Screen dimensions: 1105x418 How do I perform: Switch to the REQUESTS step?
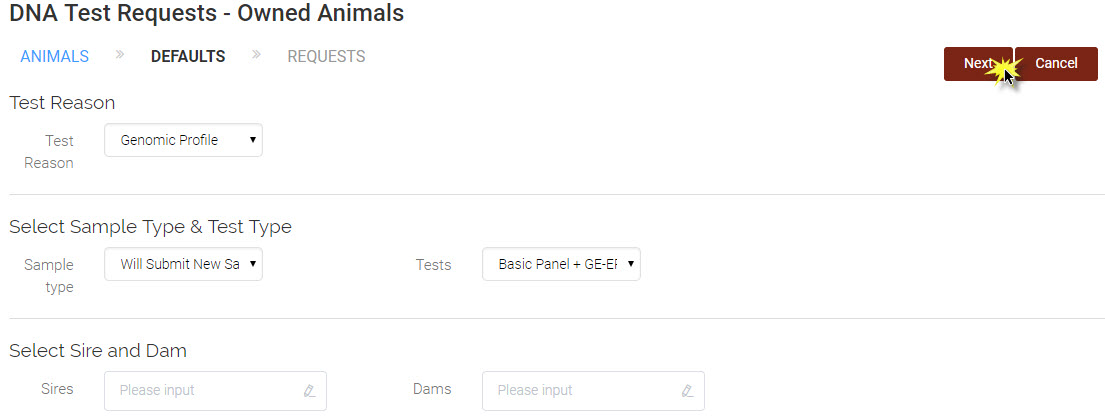point(326,56)
